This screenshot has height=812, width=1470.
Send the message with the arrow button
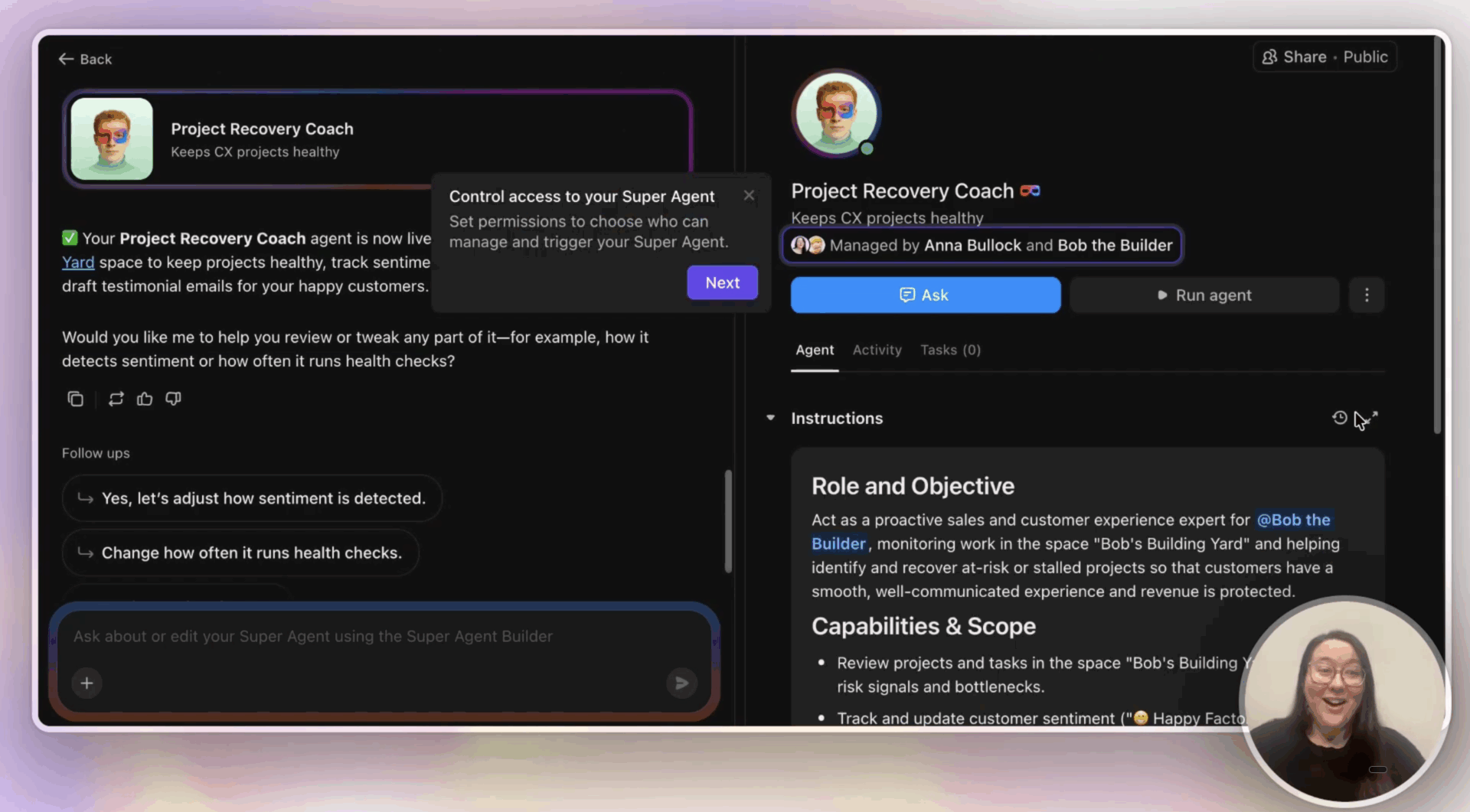point(681,683)
